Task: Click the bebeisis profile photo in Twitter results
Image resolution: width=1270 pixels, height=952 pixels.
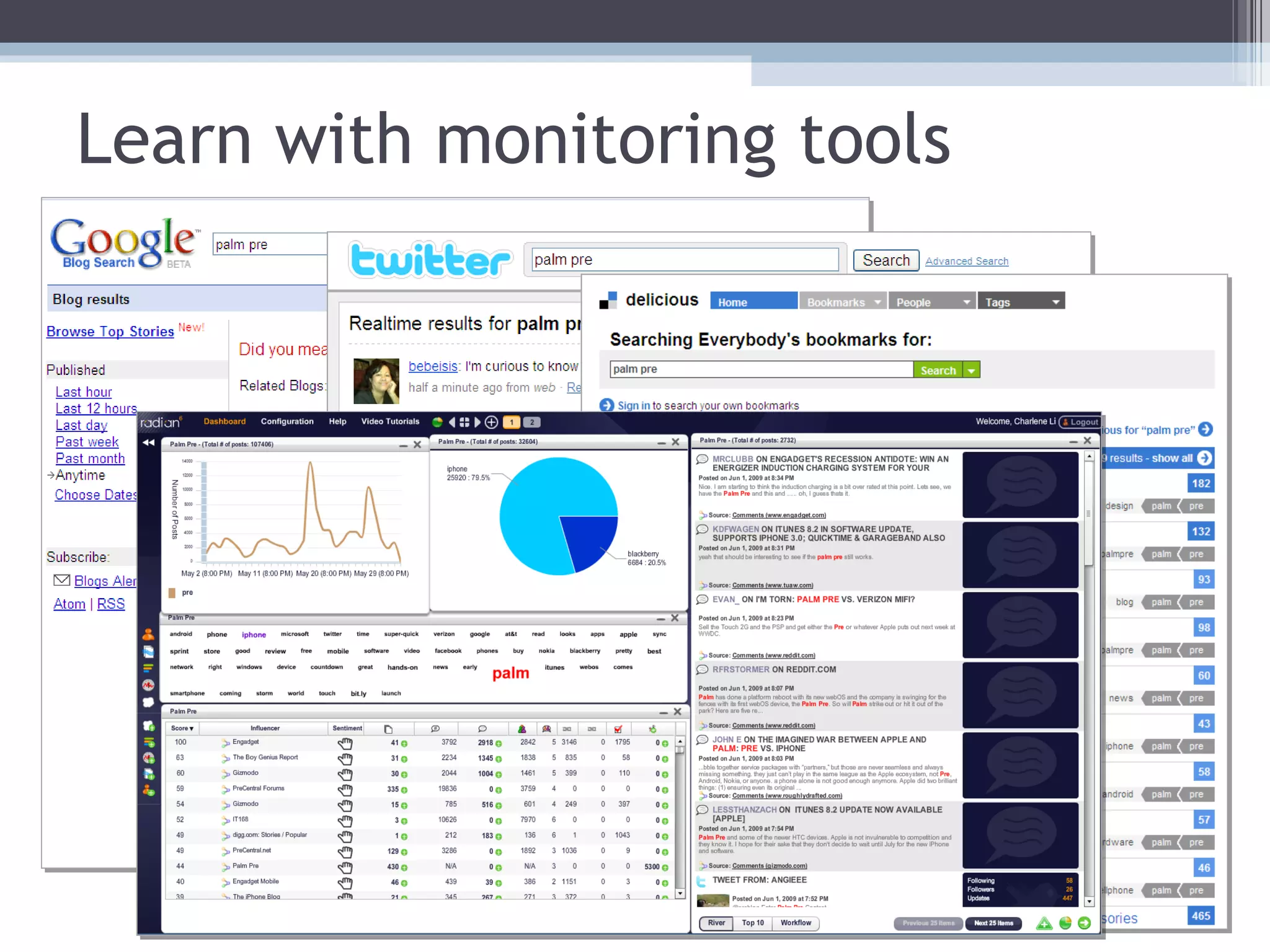Action: [376, 381]
